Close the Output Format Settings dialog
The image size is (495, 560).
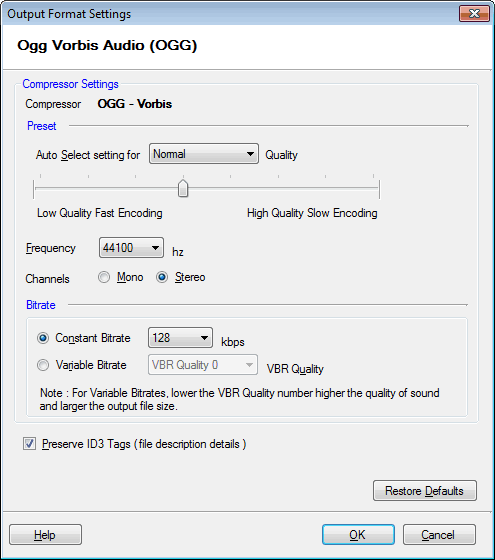tap(474, 14)
